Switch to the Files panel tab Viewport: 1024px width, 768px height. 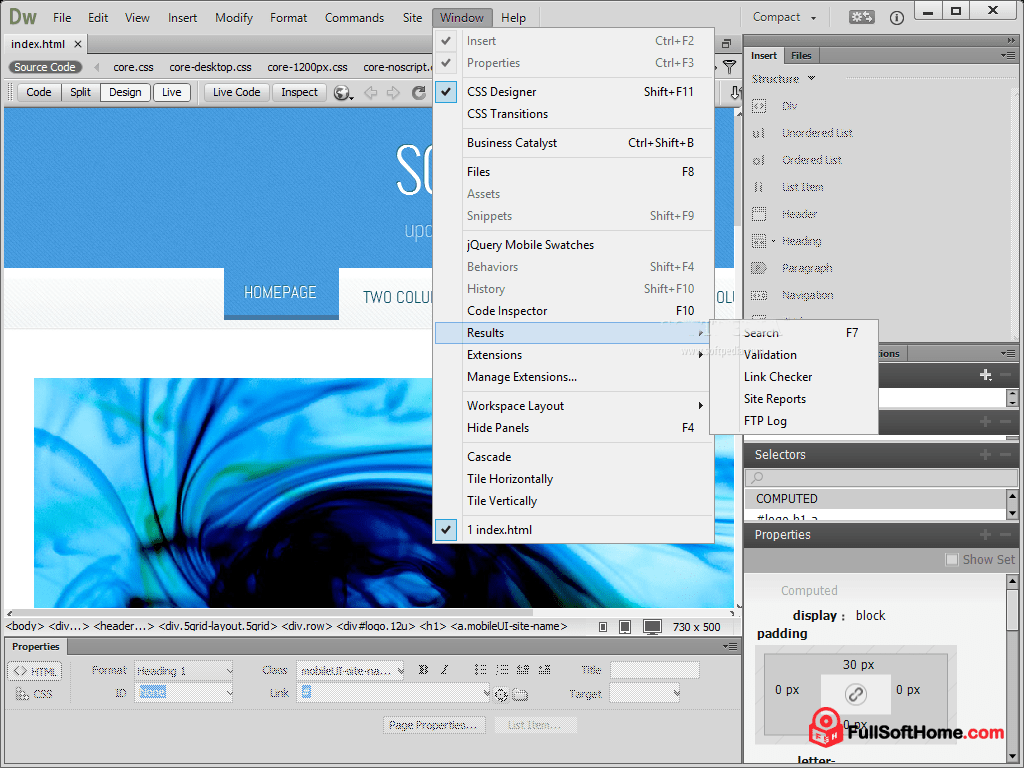tap(801, 56)
